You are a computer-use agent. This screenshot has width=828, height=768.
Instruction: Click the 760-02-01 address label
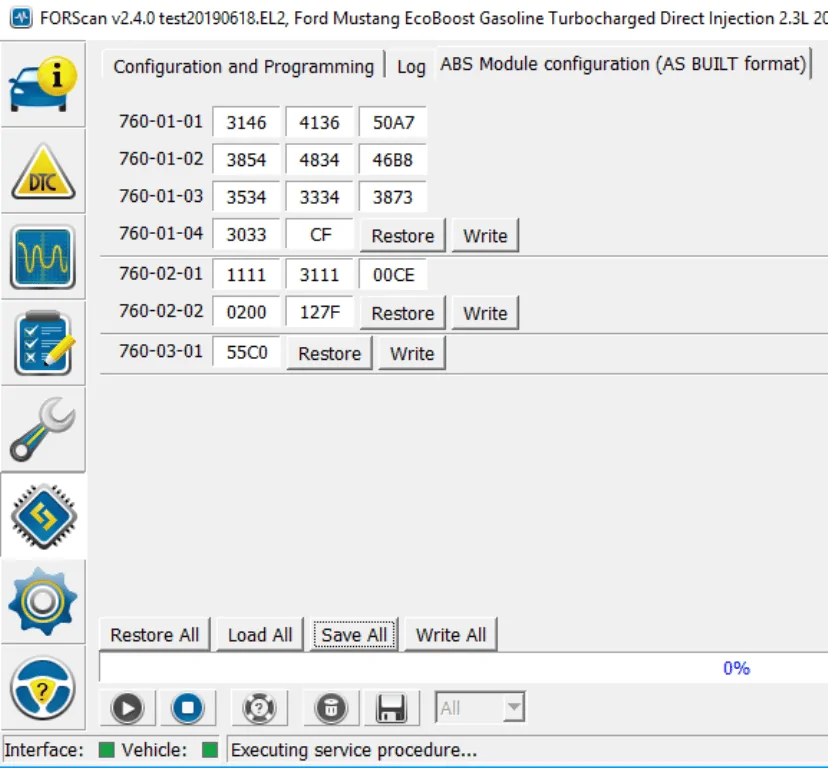[x=161, y=274]
